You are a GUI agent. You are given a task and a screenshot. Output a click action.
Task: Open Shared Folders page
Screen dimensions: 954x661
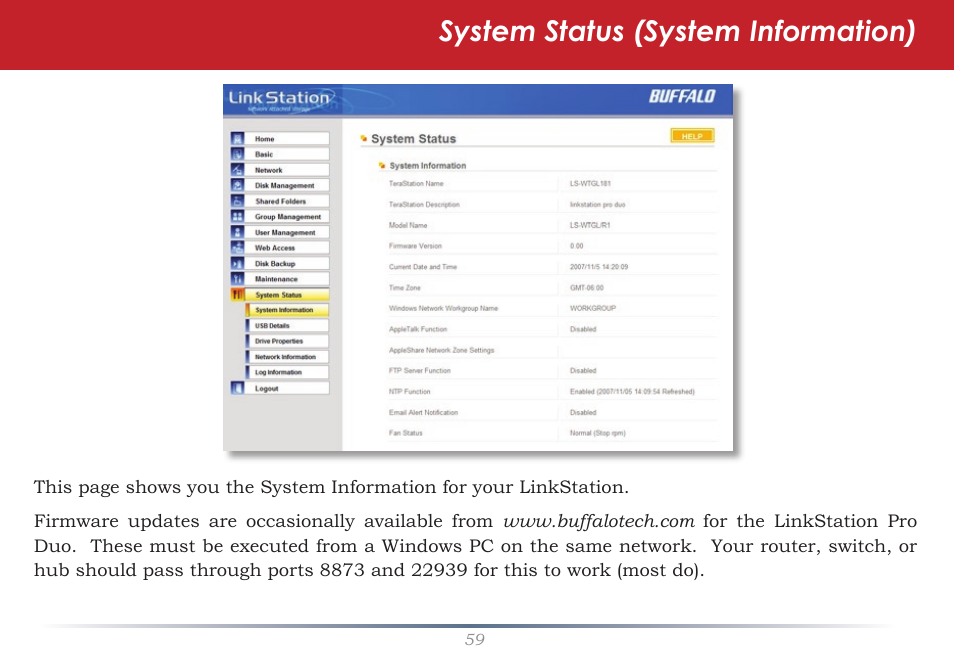287,201
